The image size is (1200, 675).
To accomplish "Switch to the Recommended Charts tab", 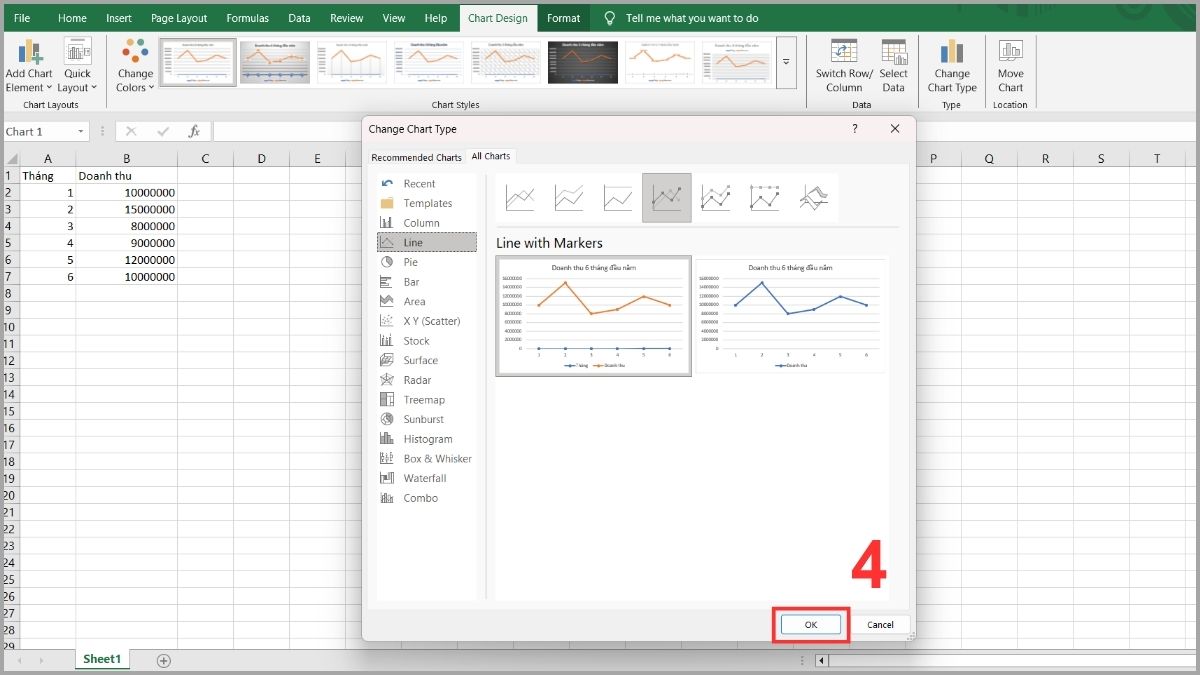I will pos(416,157).
